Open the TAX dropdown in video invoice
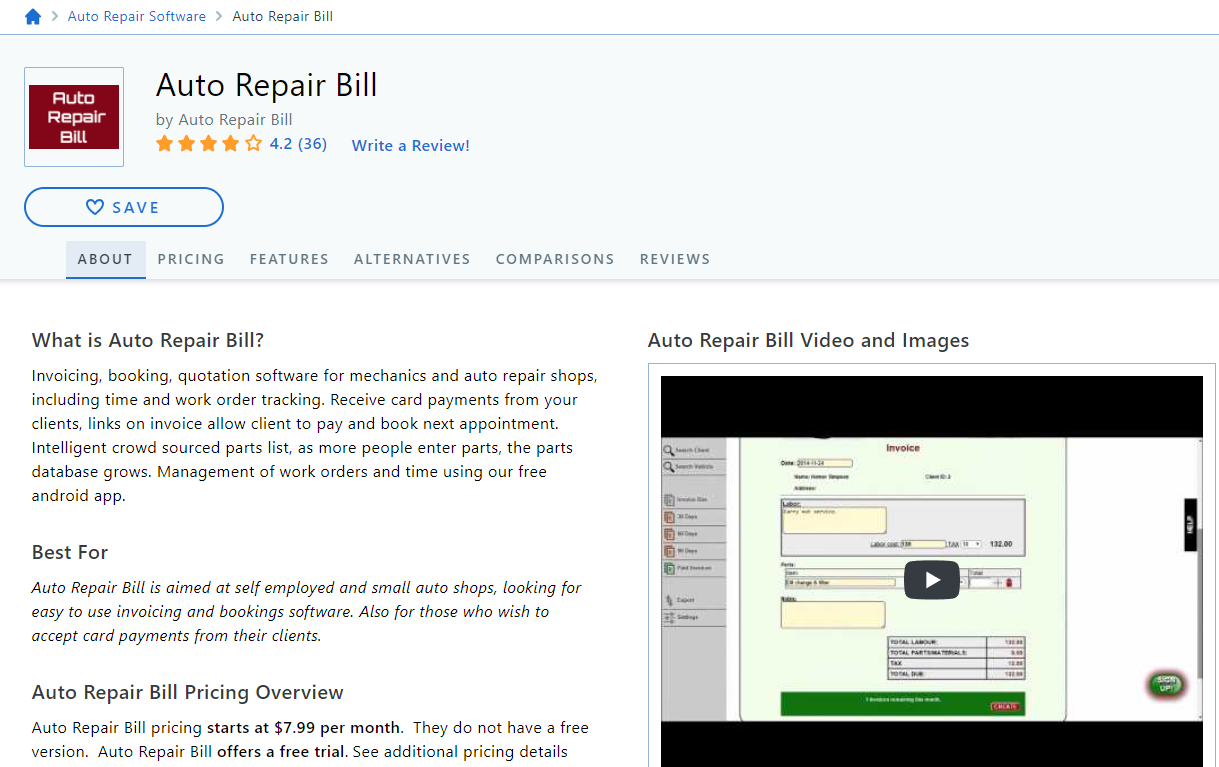The image size is (1219, 767). point(970,544)
